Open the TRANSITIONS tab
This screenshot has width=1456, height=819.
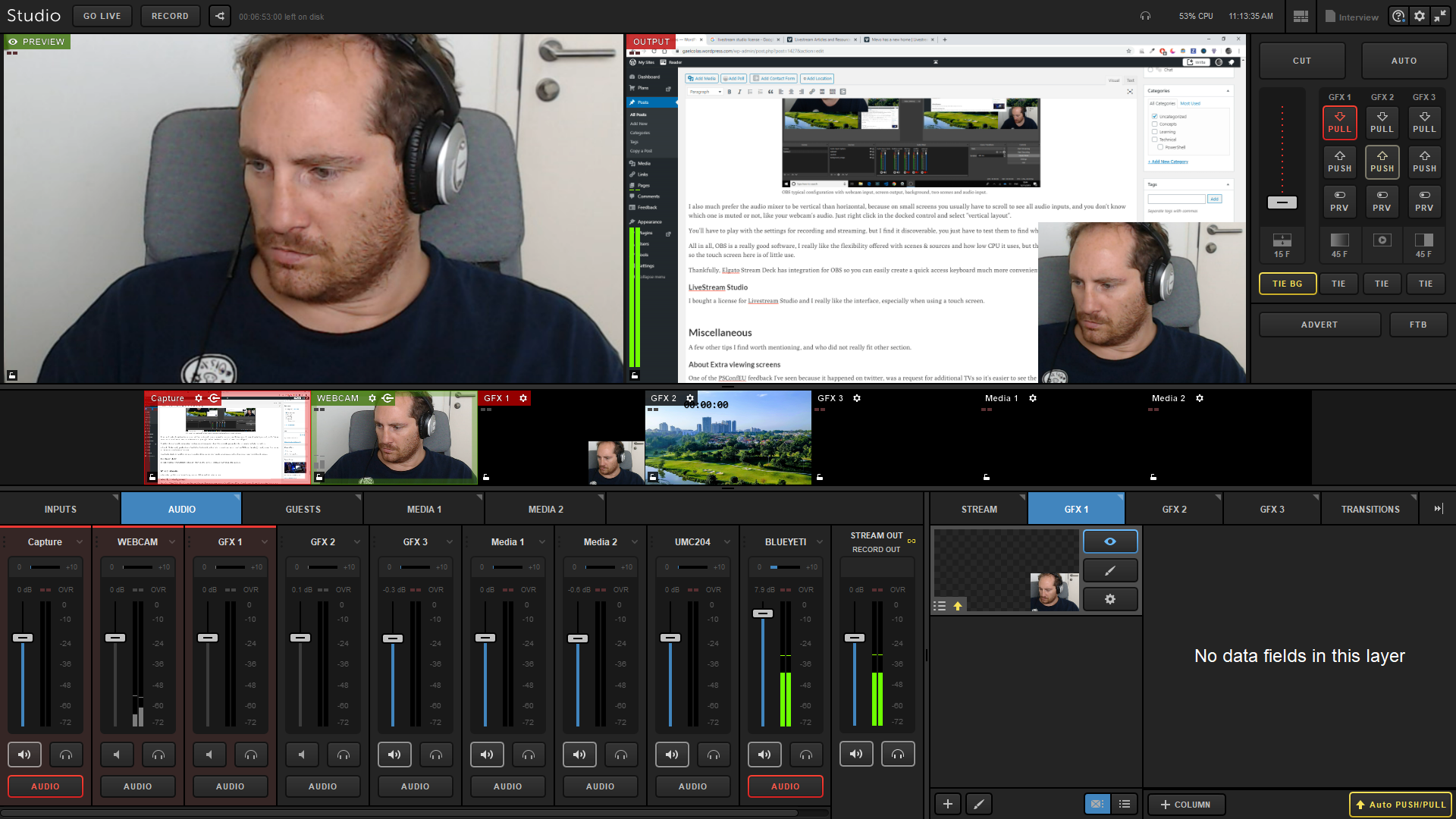pos(1370,510)
